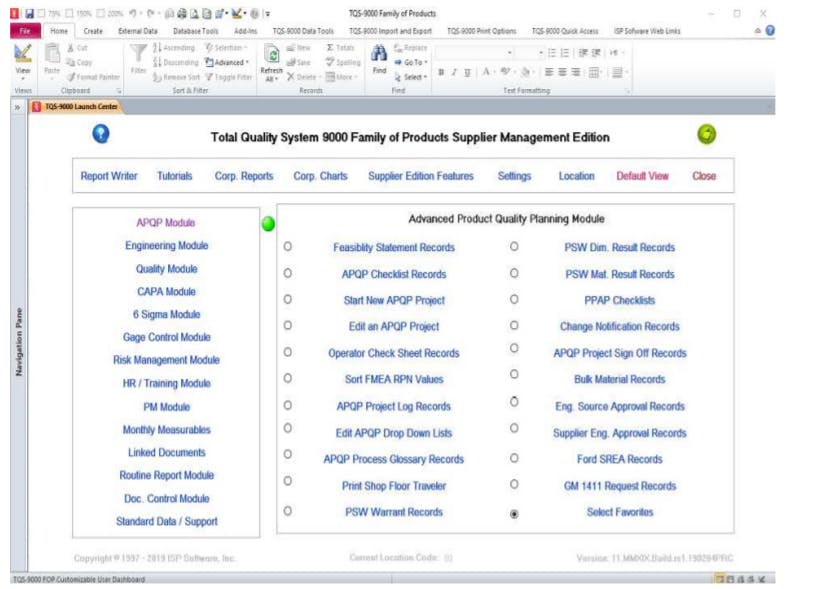Click the Descending sort icon
823x589 pixels.
click(x=157, y=62)
